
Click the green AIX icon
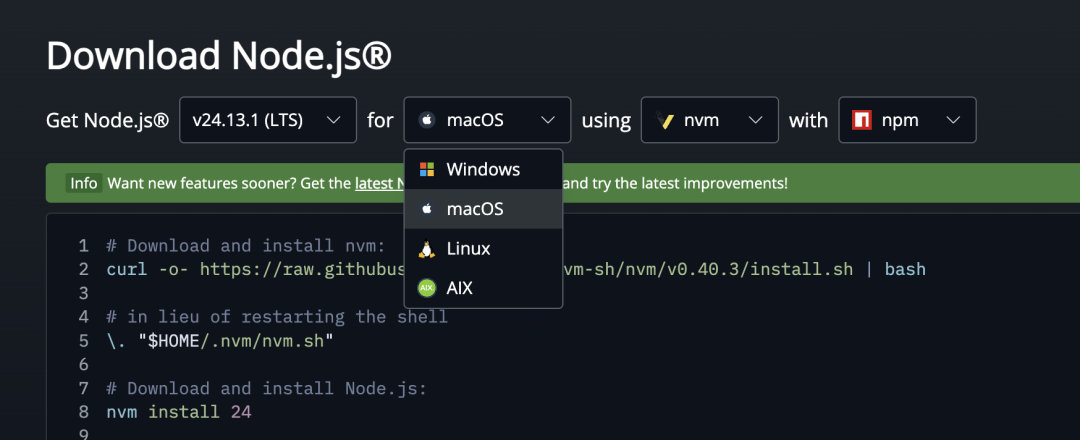(x=427, y=288)
